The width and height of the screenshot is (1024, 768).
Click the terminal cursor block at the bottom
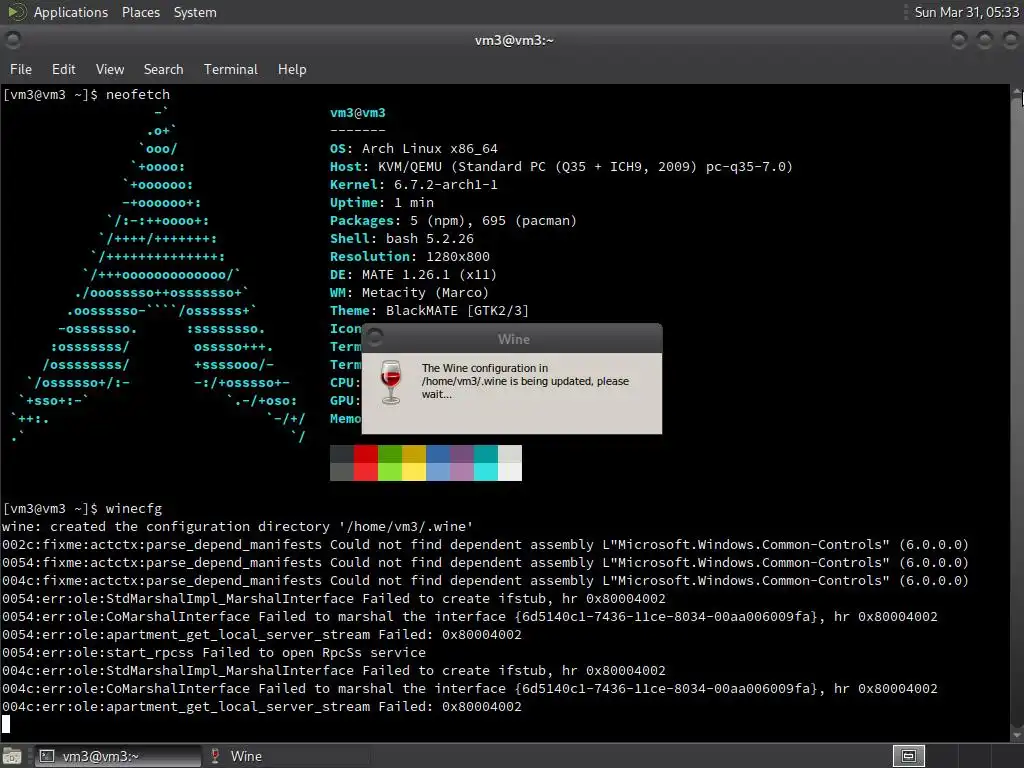tap(6, 724)
